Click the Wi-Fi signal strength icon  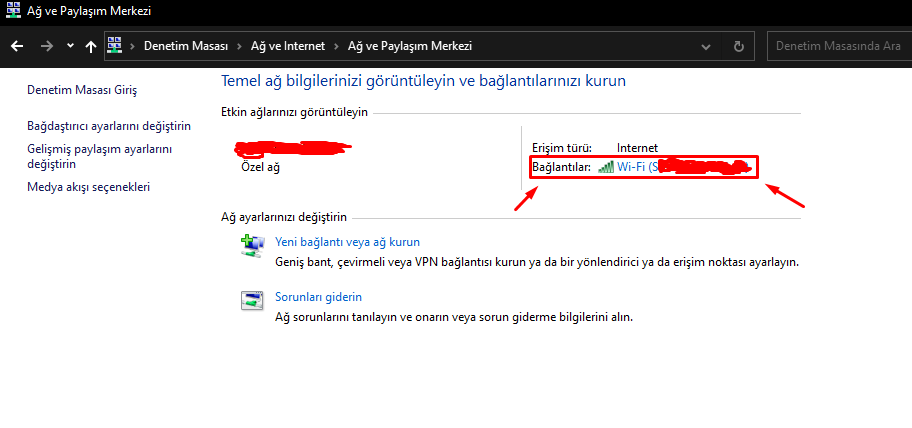605,167
